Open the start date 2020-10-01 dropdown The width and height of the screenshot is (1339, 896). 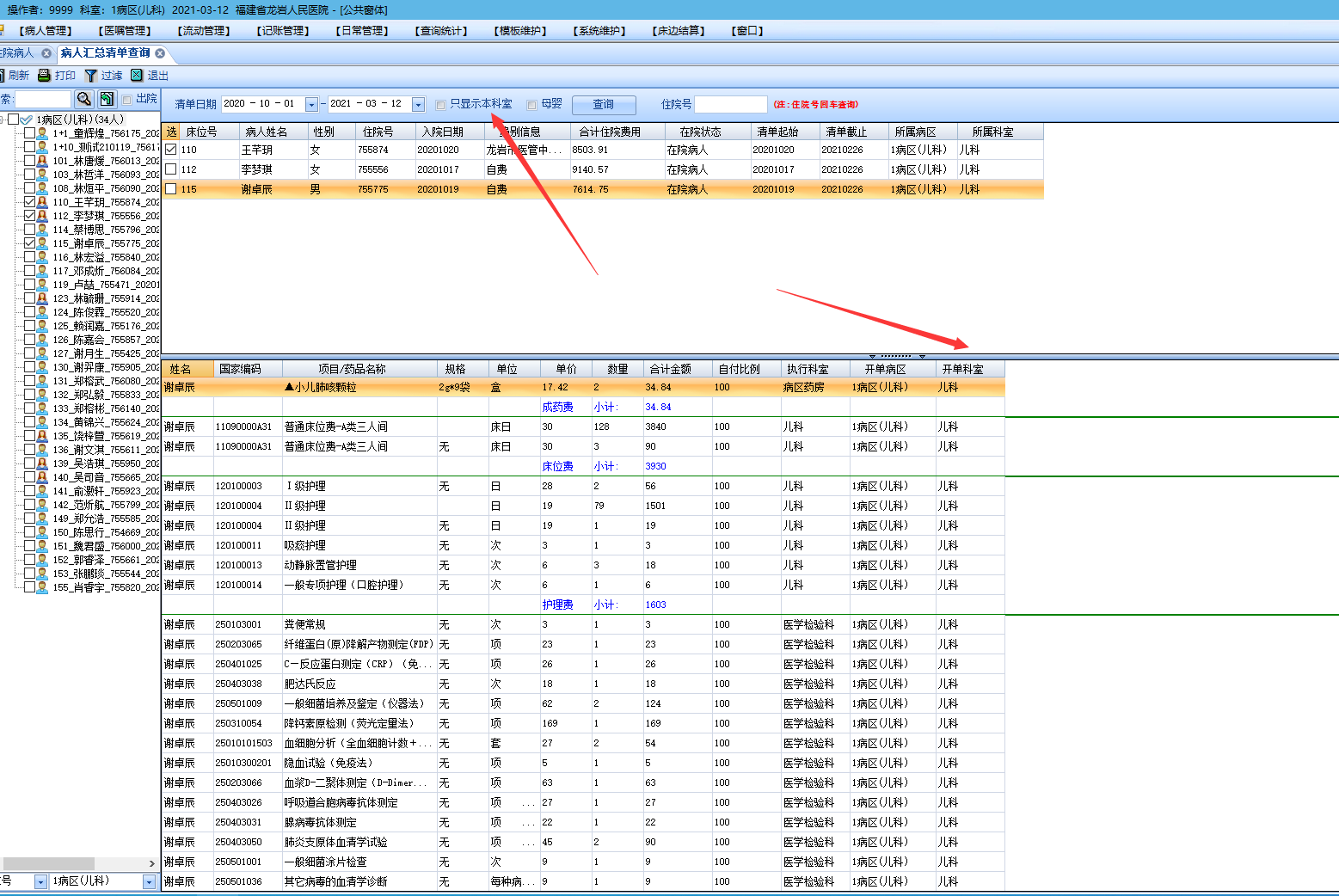[x=311, y=105]
